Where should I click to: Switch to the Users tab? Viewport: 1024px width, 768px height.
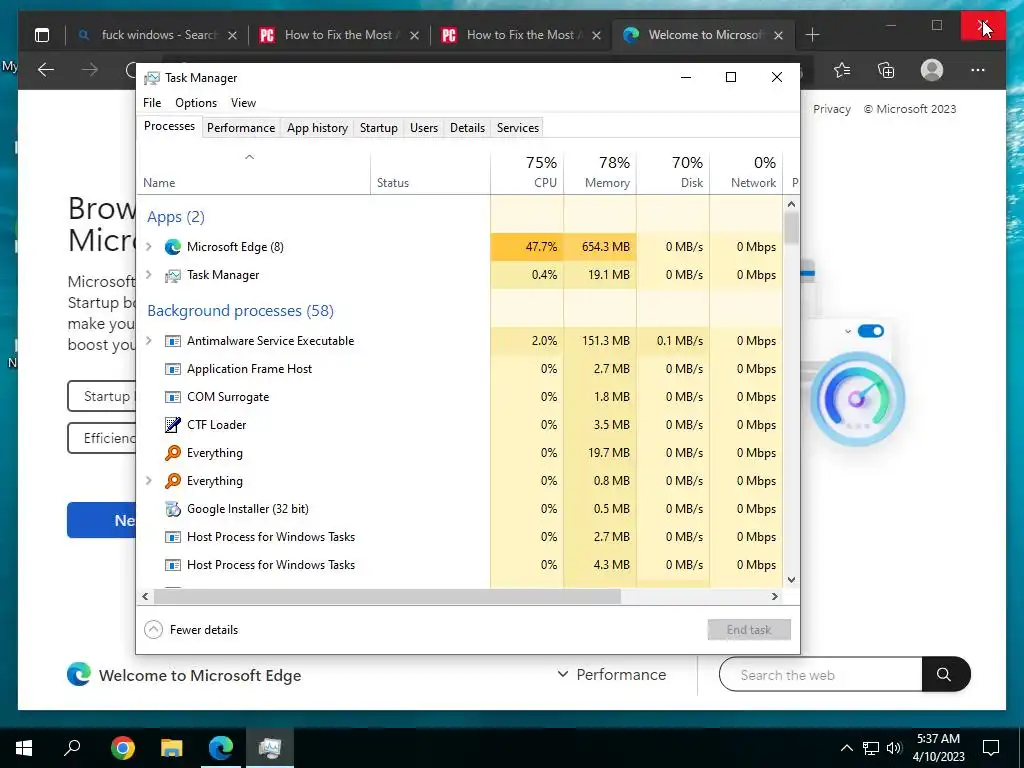coord(424,128)
